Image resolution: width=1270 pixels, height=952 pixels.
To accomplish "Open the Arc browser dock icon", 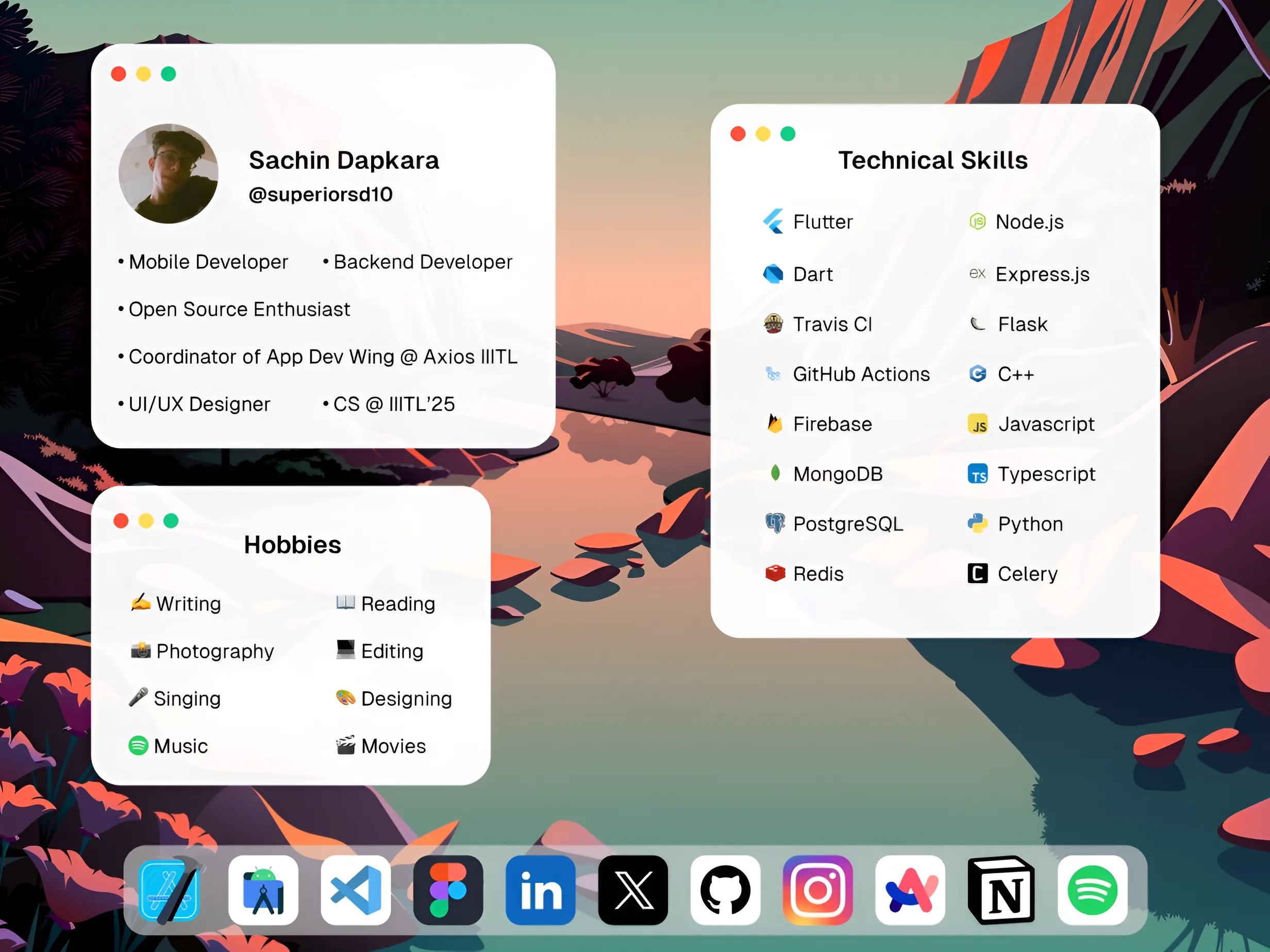I will 910,890.
